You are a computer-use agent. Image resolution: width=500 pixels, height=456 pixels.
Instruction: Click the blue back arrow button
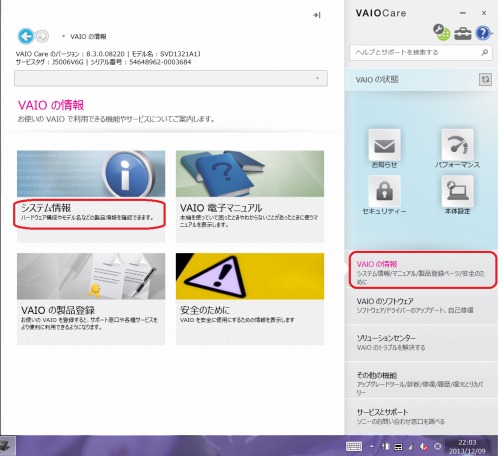point(26,36)
